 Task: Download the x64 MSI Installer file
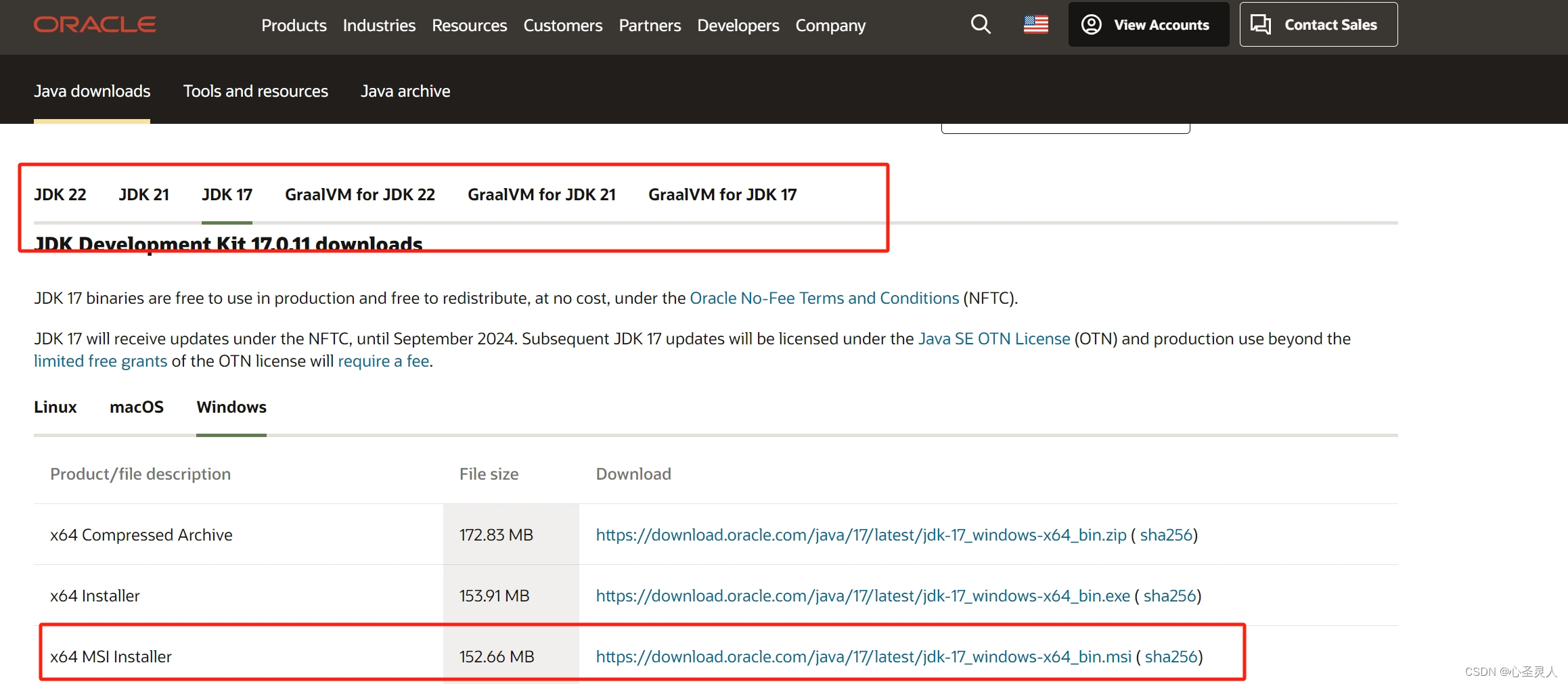[x=863, y=656]
